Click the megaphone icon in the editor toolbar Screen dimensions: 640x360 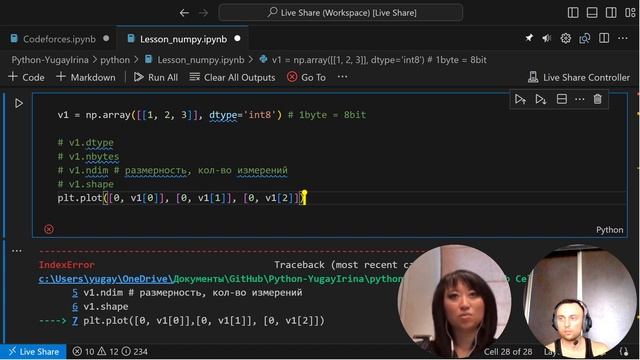547,38
